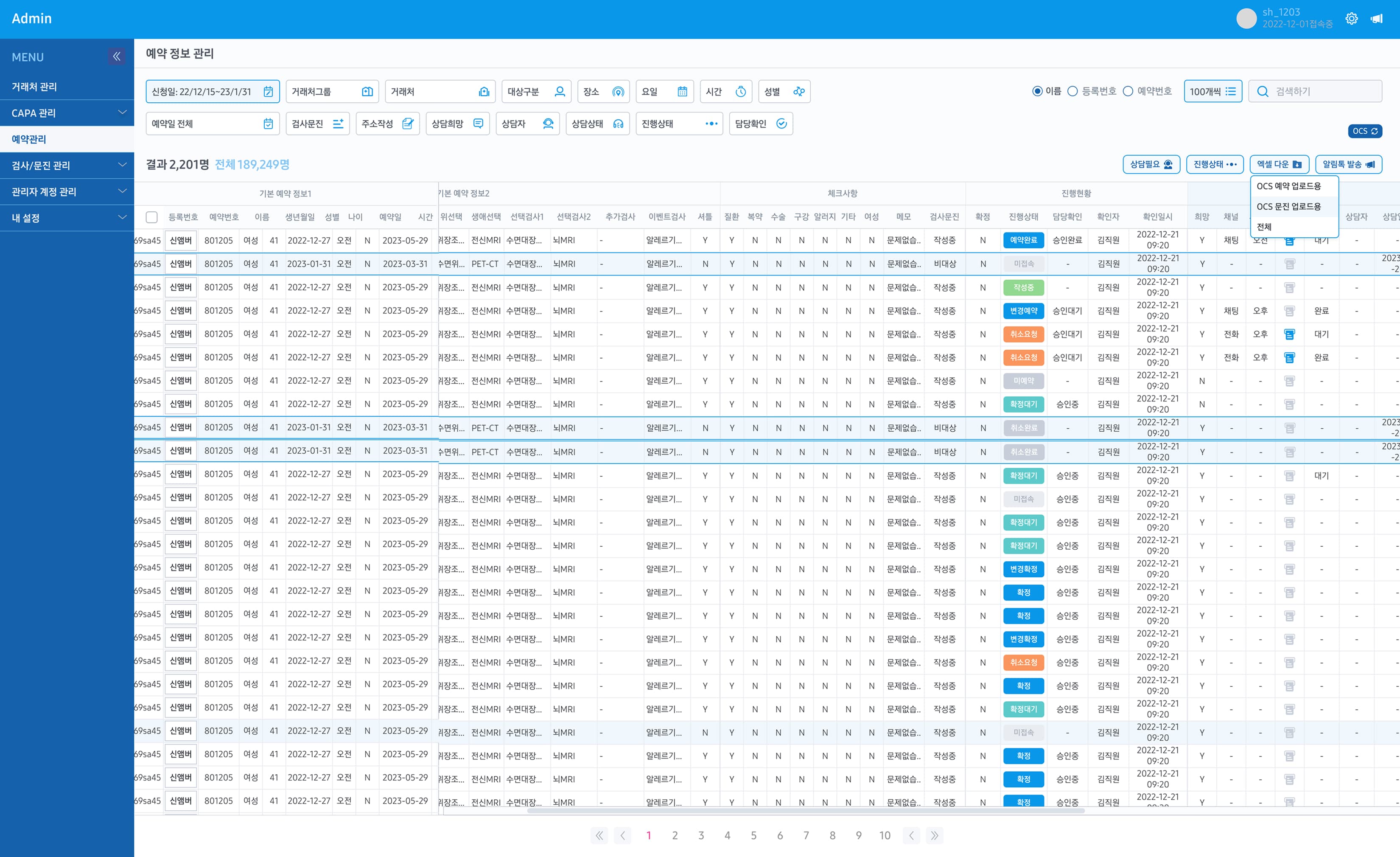Expand the 검사/문진 관리 sidebar section
The width and height of the screenshot is (1400, 857).
coord(67,165)
